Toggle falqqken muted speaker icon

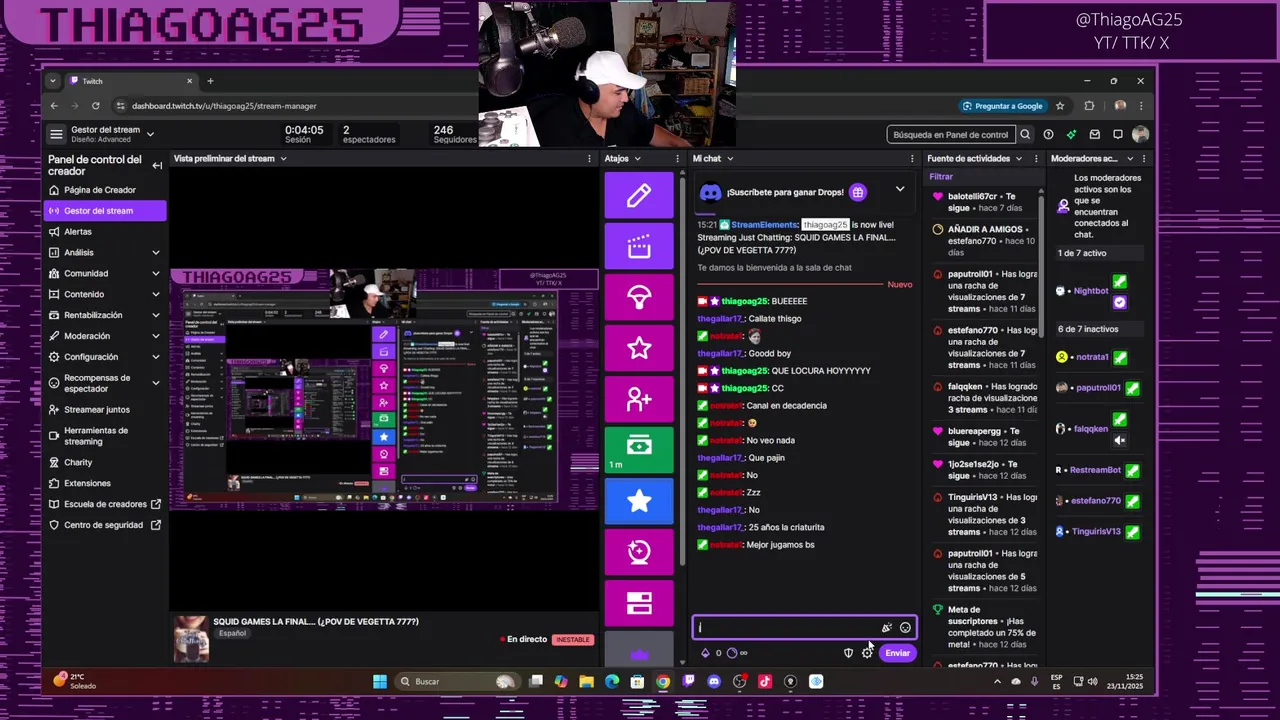click(x=1120, y=440)
